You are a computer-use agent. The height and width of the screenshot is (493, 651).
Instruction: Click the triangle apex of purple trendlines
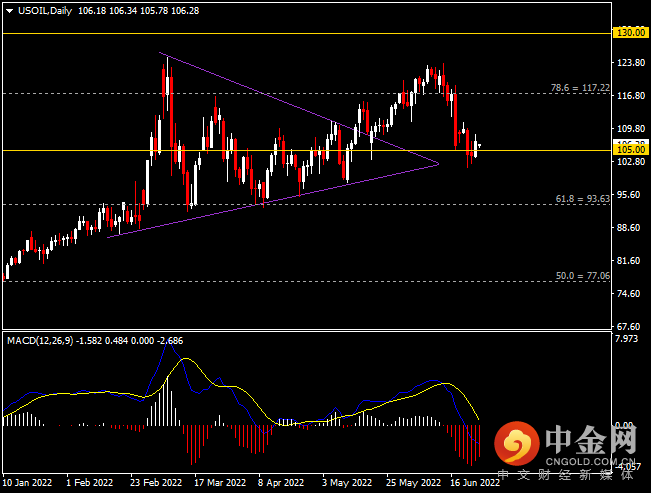pyautogui.click(x=438, y=164)
